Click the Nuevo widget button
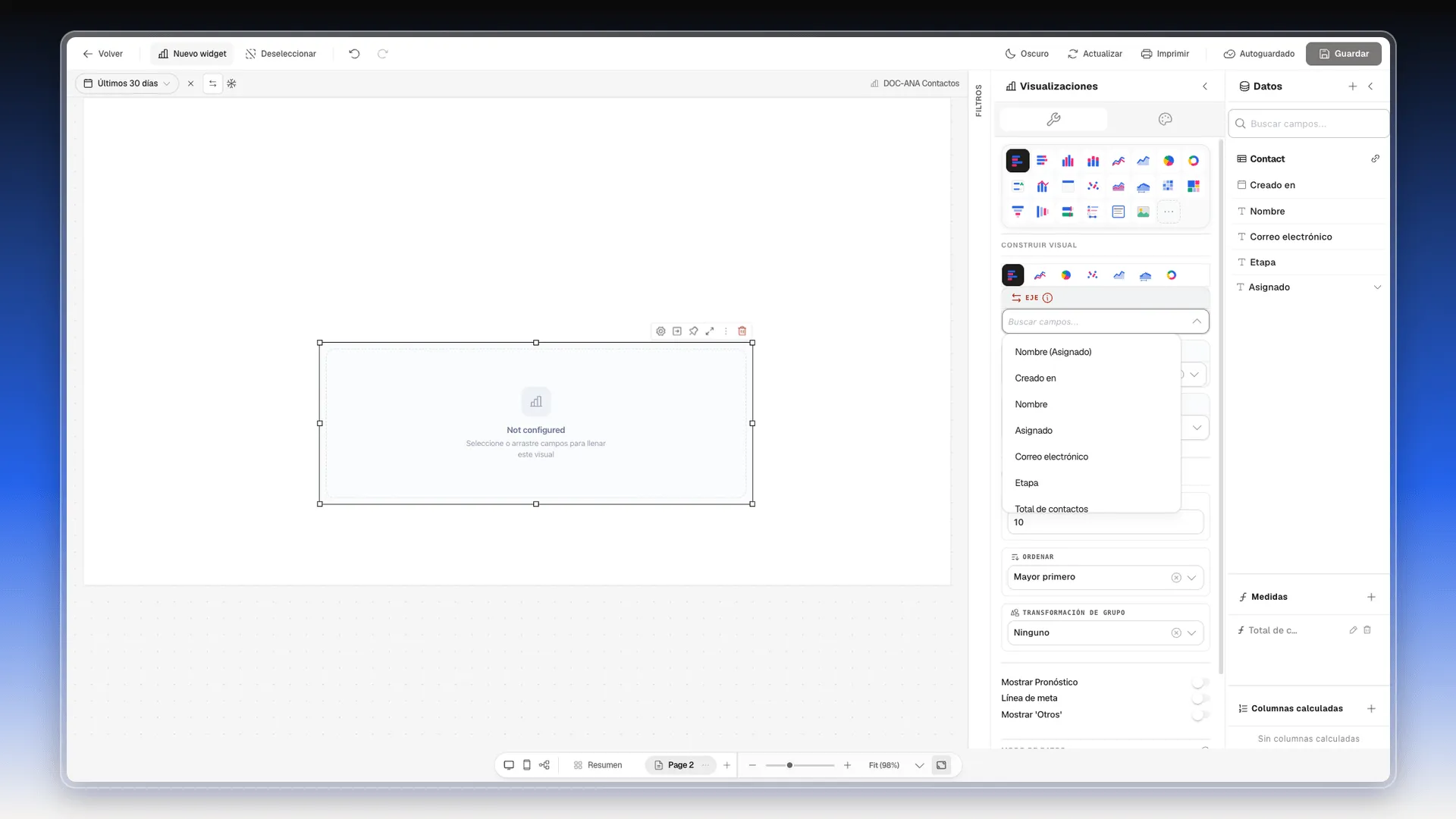This screenshot has width=1456, height=819. (193, 54)
